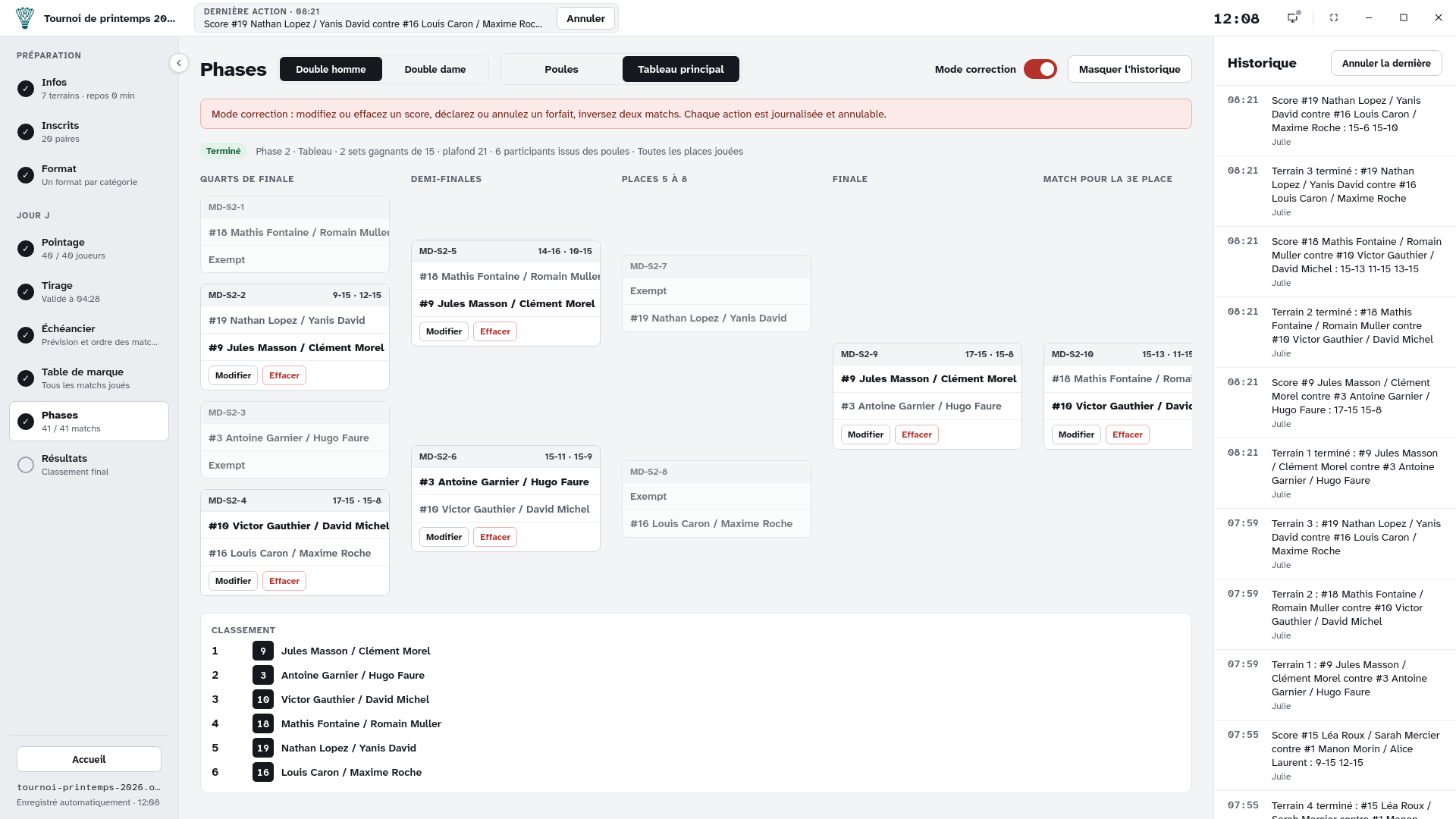Go to the Pointage step
The height and width of the screenshot is (819, 1456).
pos(89,249)
